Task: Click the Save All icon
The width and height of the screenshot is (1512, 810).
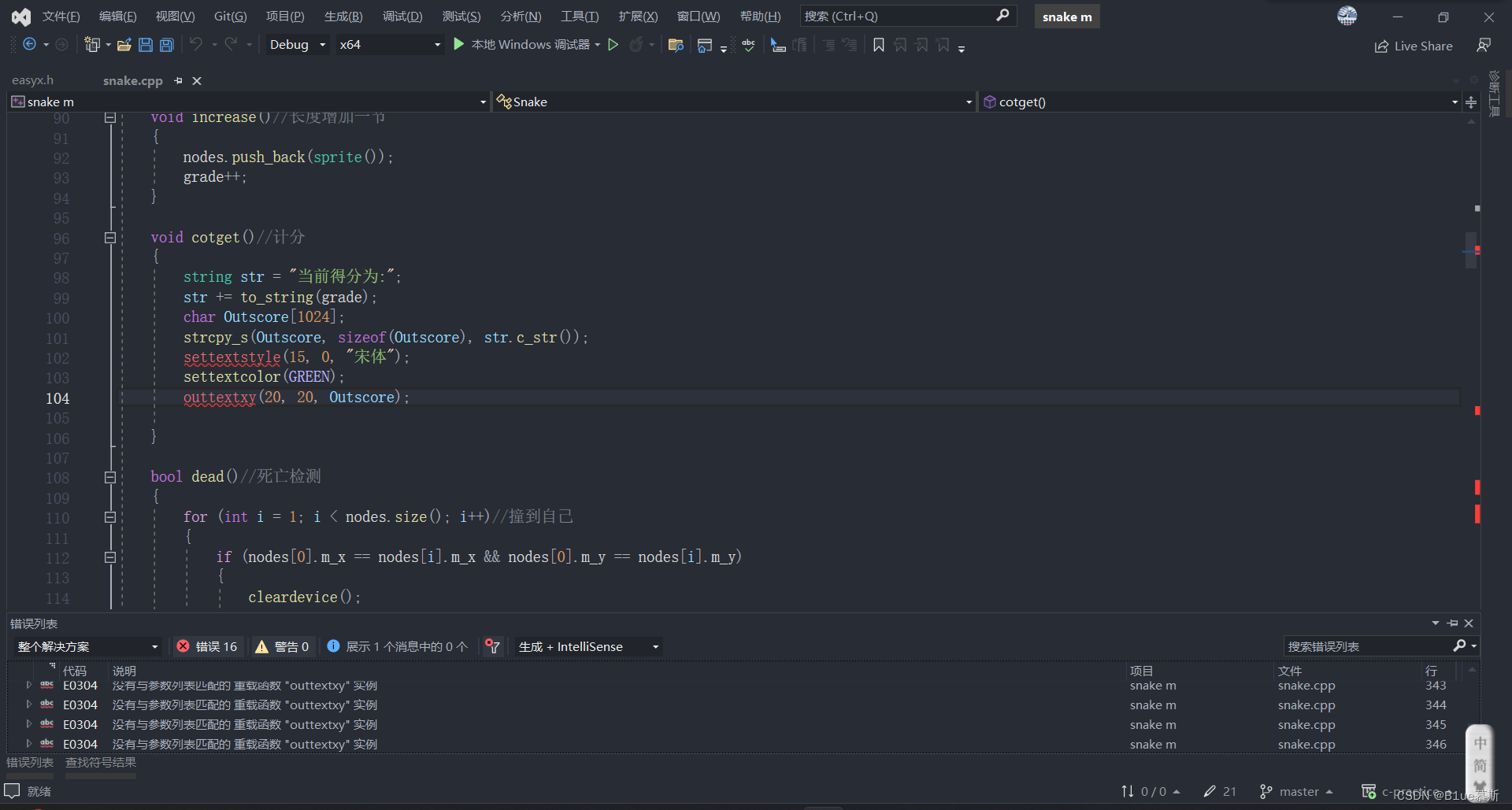Action: 166,45
